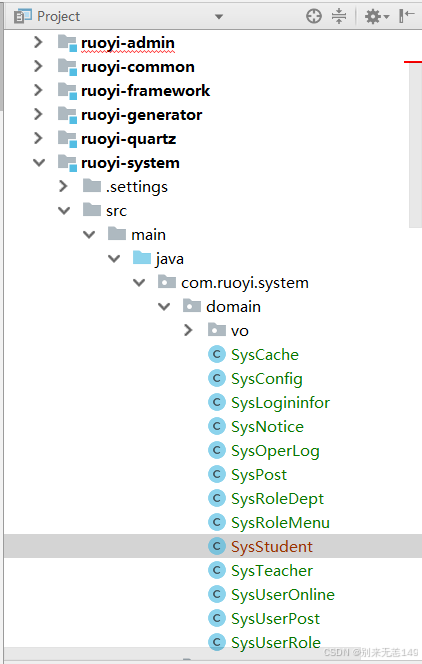Click the com.ruoyi.system package icon

click(x=167, y=282)
